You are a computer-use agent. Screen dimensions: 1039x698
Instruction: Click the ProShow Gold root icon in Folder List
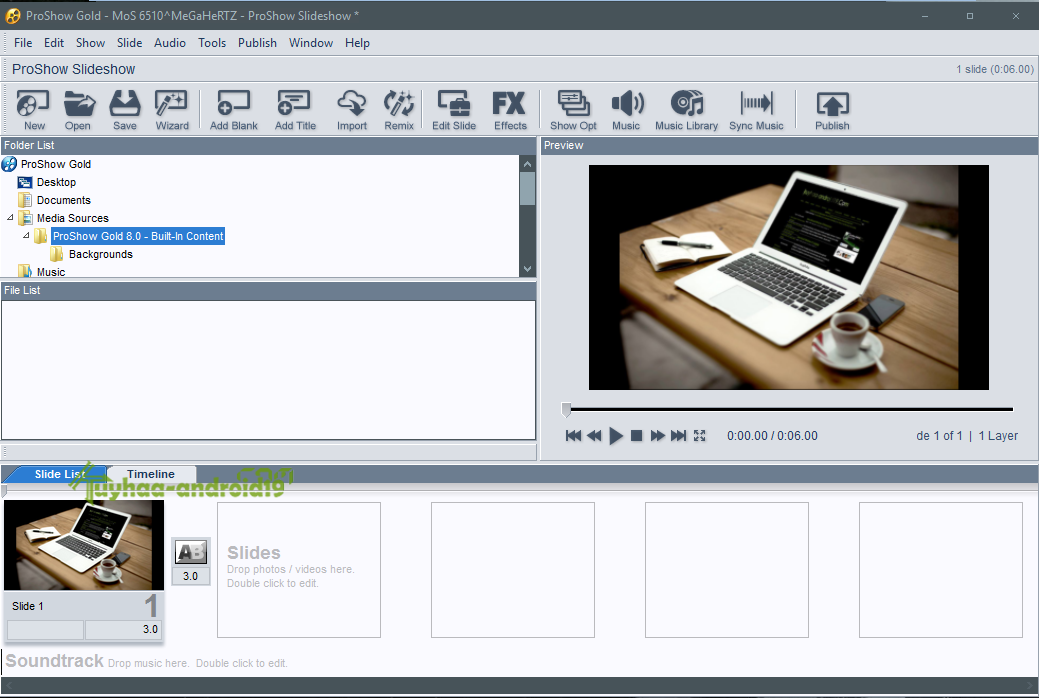[x=9, y=164]
